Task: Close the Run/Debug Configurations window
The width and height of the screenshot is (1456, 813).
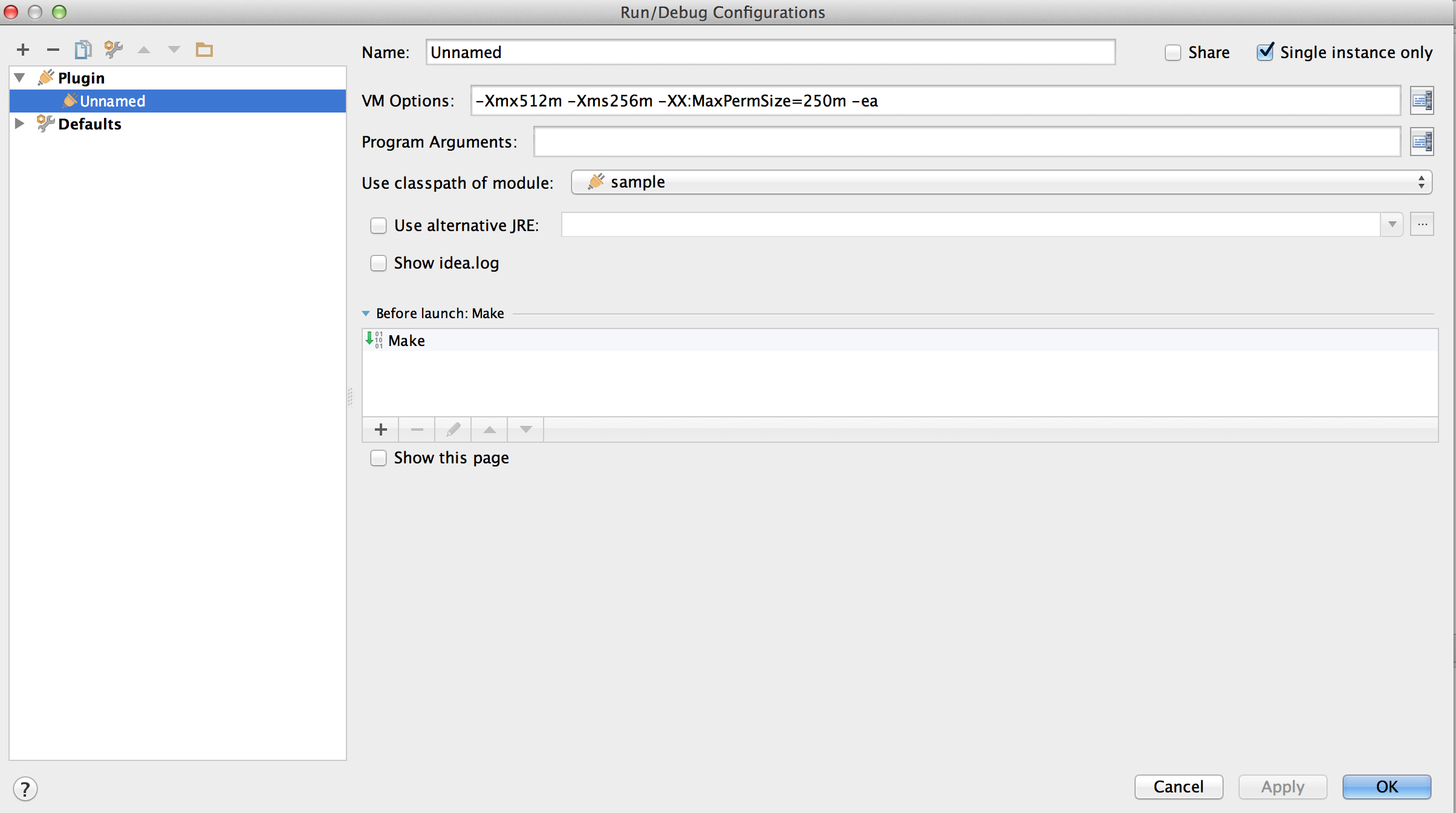Action: pyautogui.click(x=11, y=11)
